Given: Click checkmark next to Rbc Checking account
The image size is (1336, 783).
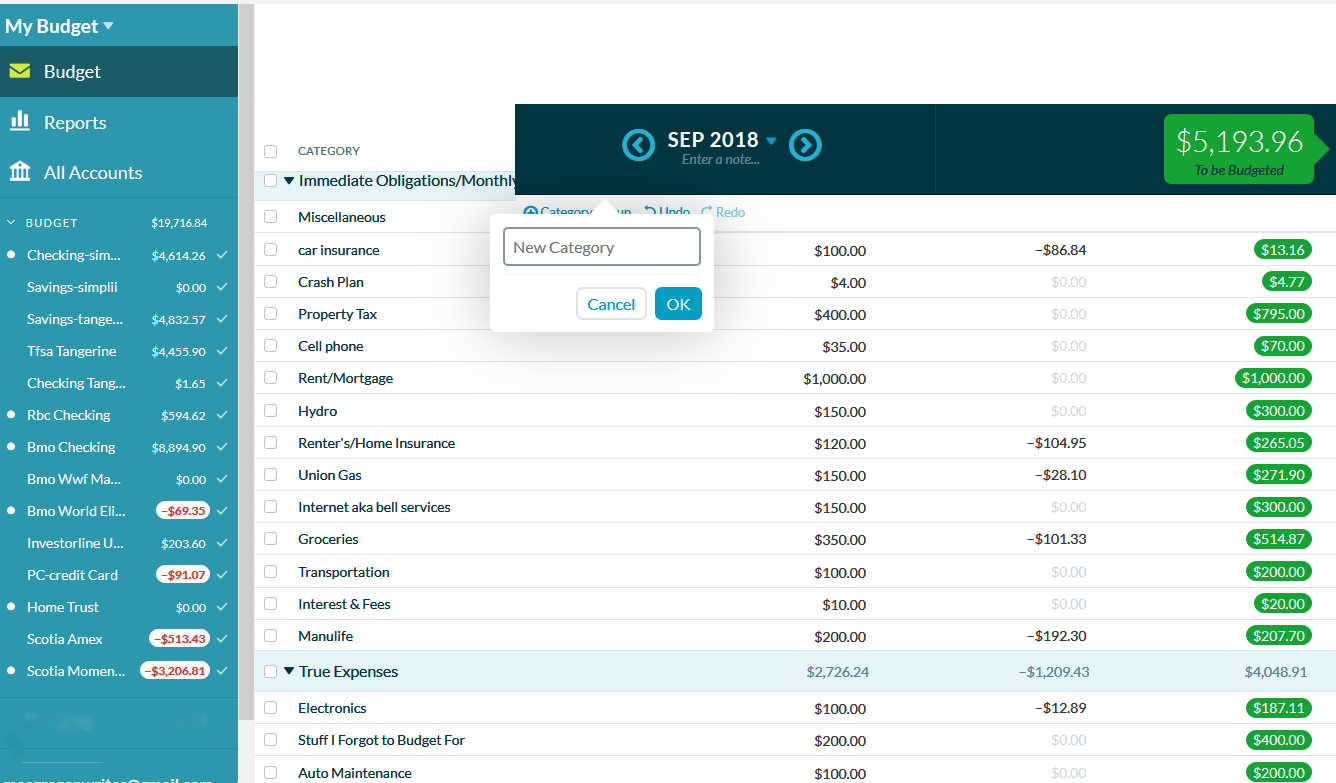Looking at the screenshot, I should pyautogui.click(x=222, y=415).
